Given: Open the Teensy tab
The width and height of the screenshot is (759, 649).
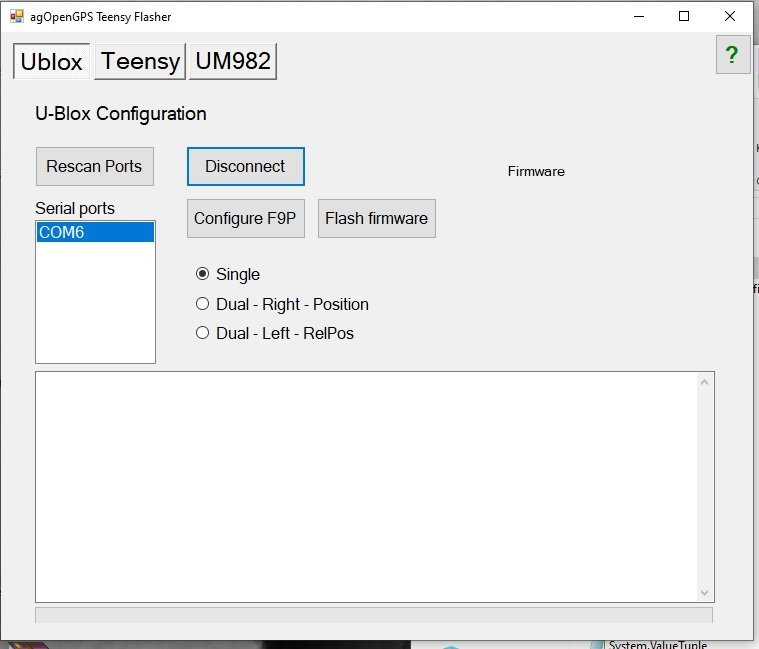Looking at the screenshot, I should 140,61.
